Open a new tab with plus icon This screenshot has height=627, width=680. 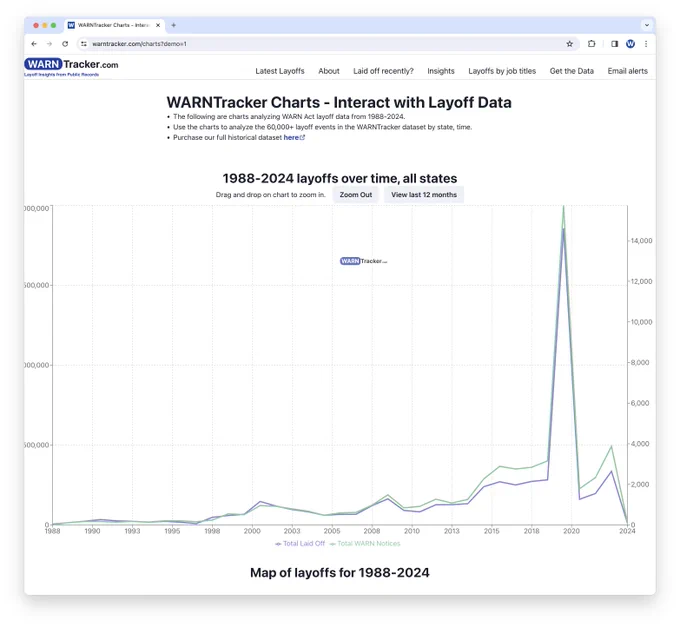point(173,25)
